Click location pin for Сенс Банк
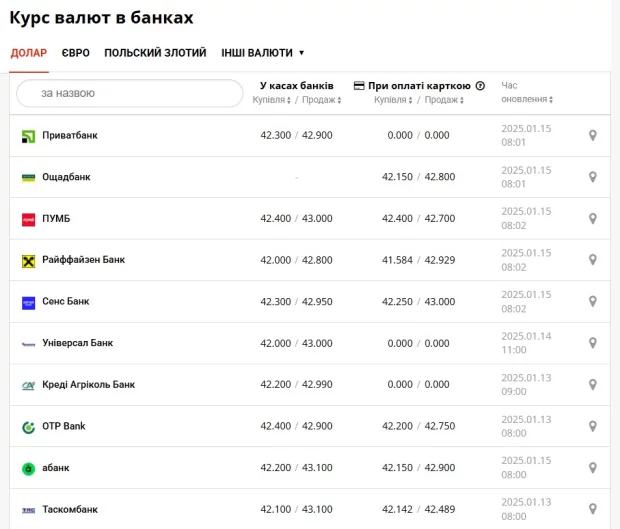The image size is (620, 529). coord(592,301)
